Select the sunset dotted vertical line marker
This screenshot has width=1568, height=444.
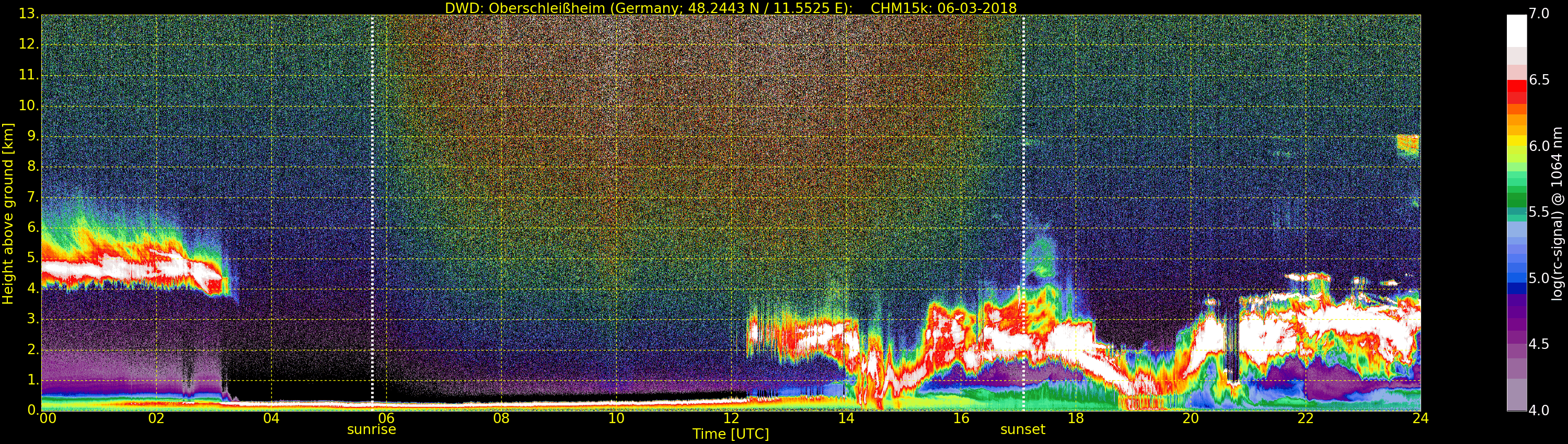(x=1023, y=213)
